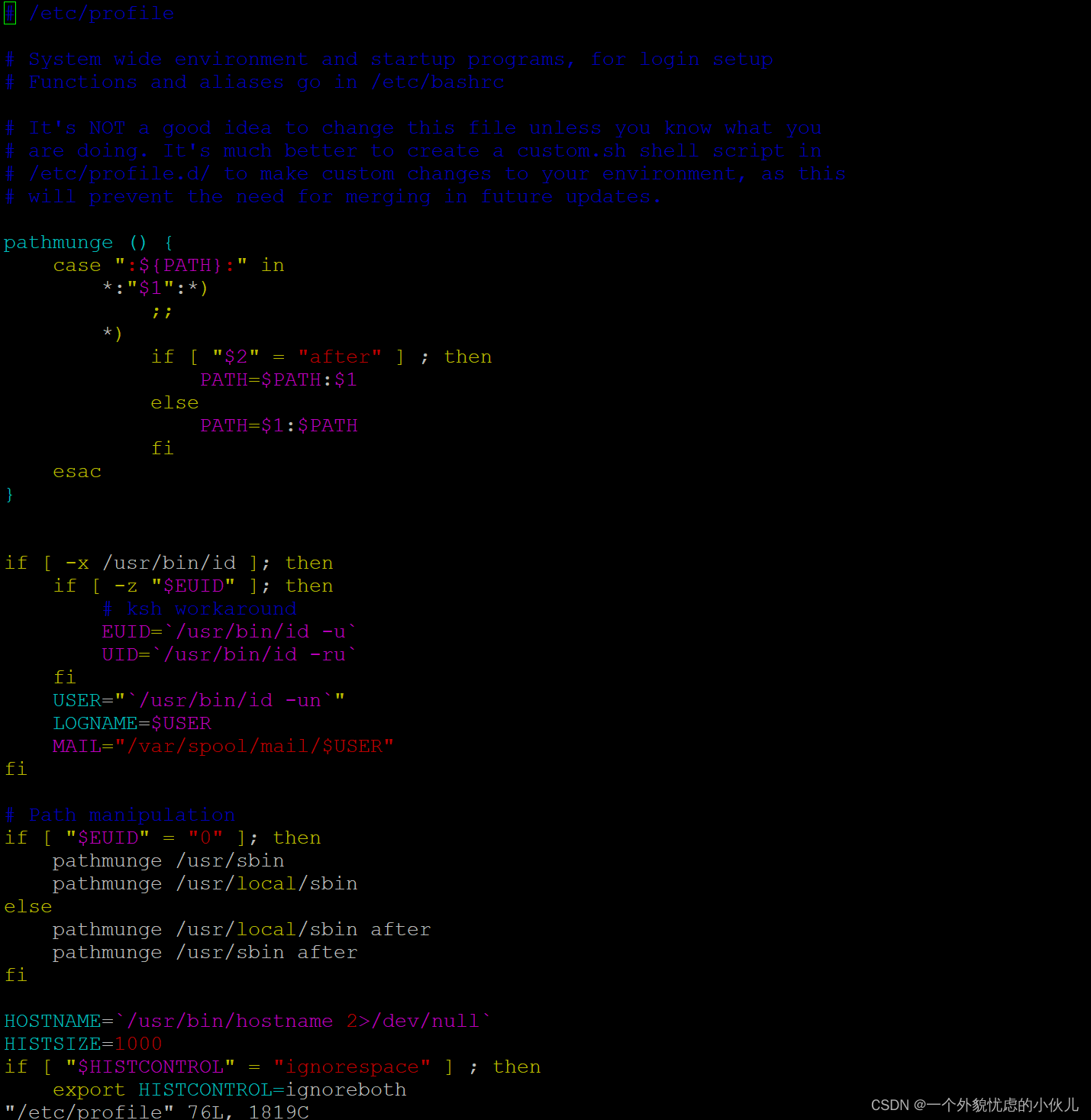Click the 'if [ -x /usr/bin/id ]; then' line

coord(169,563)
